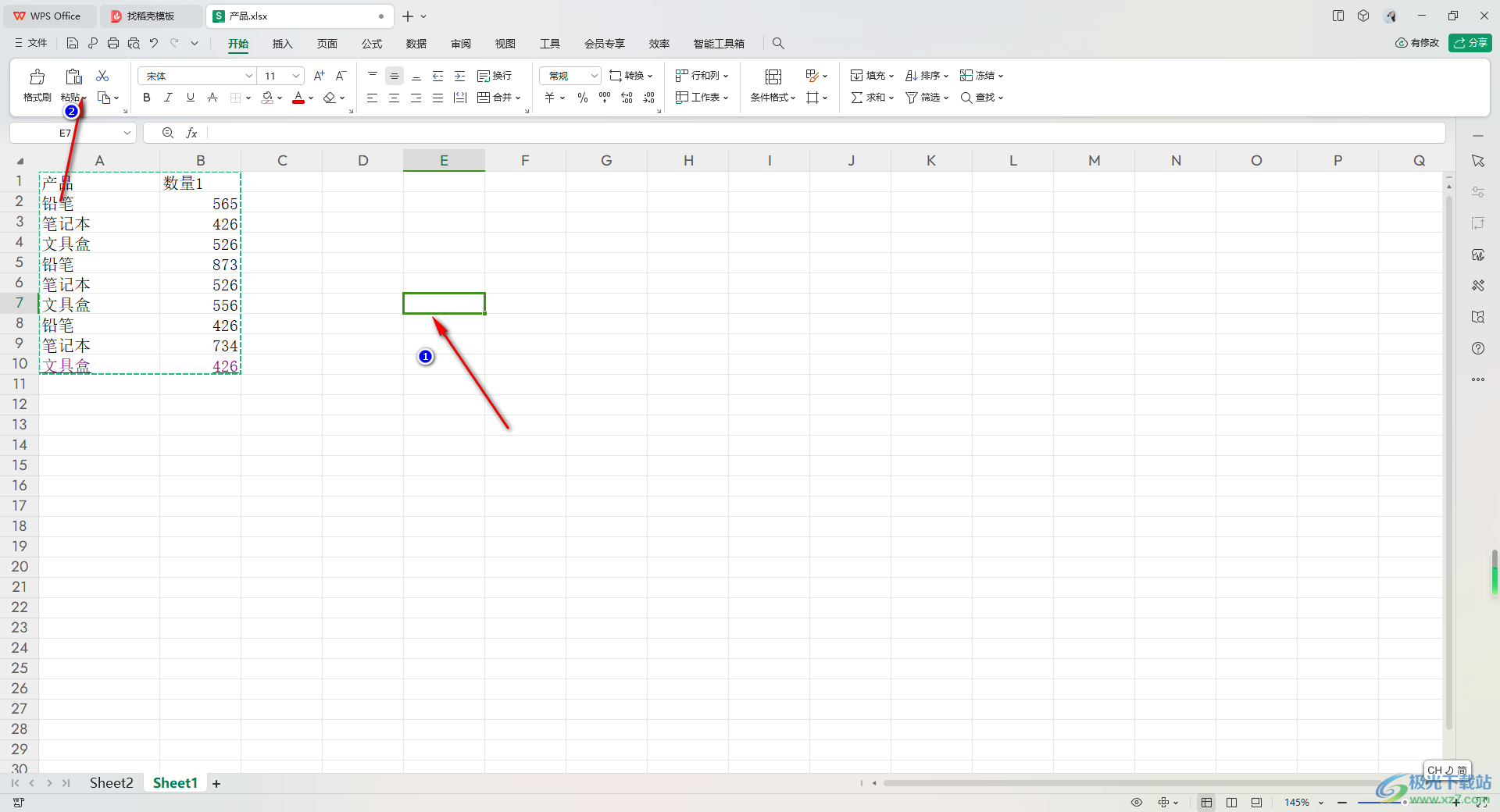Image resolution: width=1500 pixels, height=812 pixels.
Task: Click the scissors Cut icon
Action: point(102,76)
